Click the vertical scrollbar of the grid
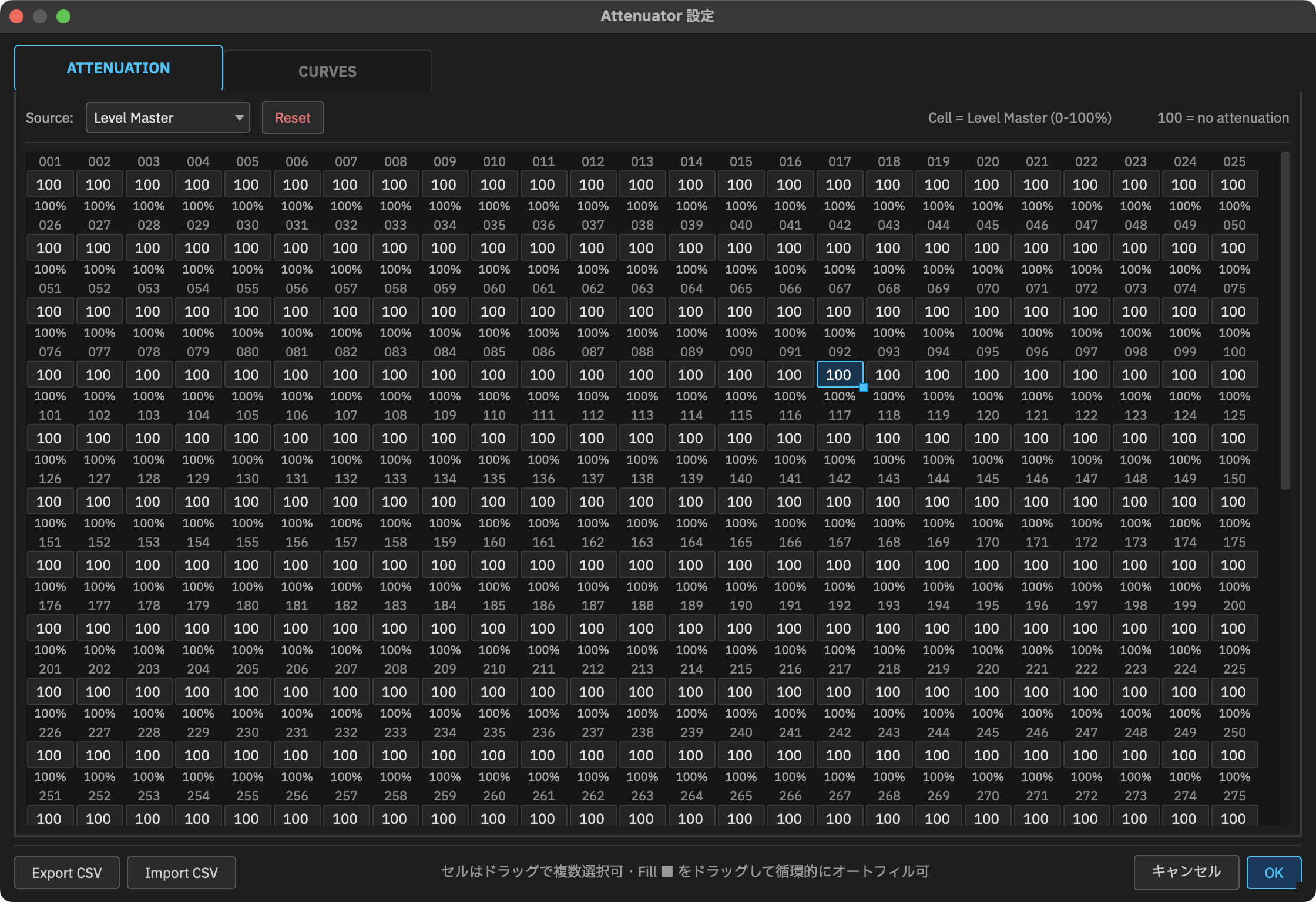This screenshot has width=1316, height=902. 1285,321
